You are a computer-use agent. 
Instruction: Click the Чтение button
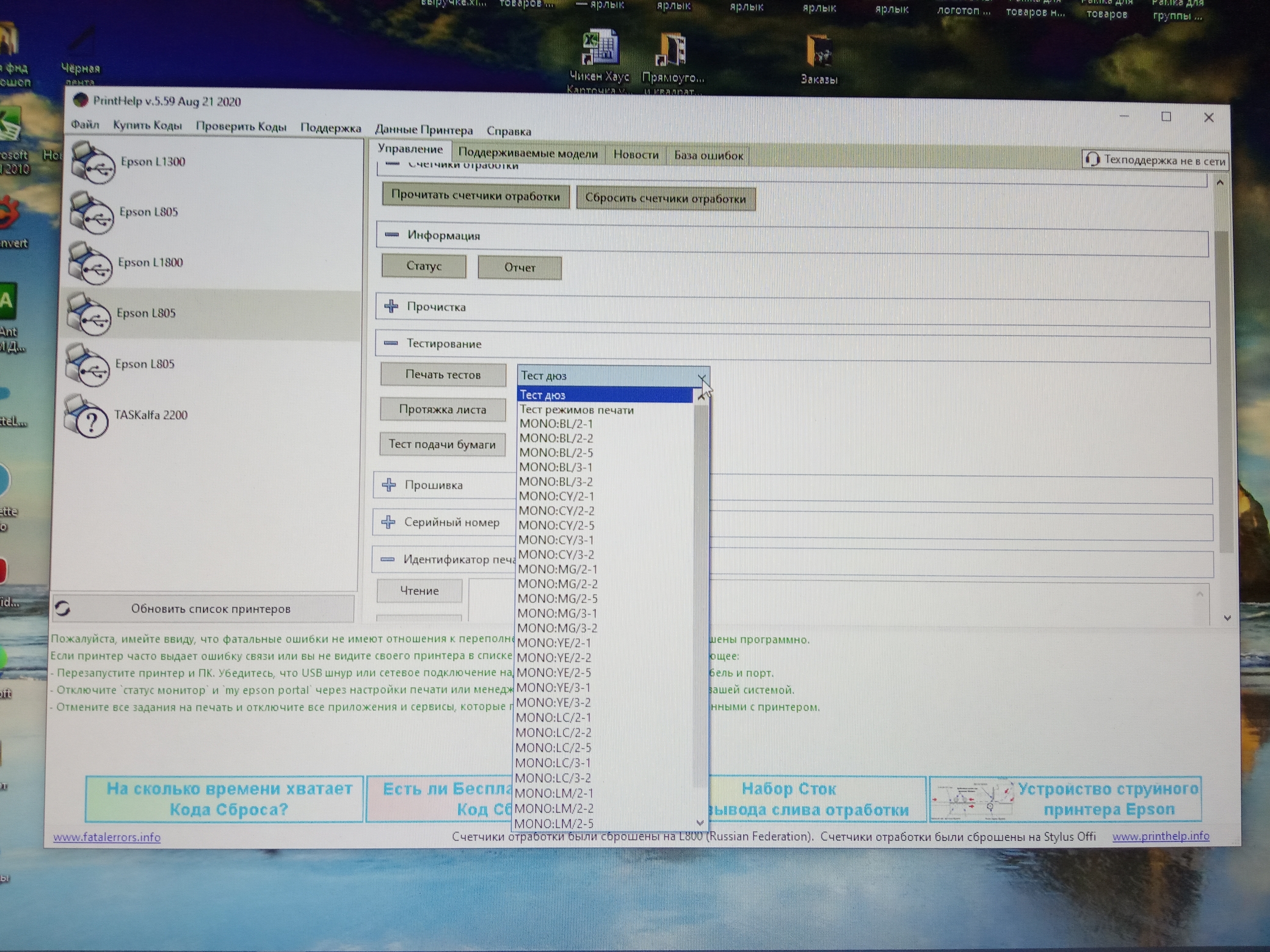(x=419, y=591)
